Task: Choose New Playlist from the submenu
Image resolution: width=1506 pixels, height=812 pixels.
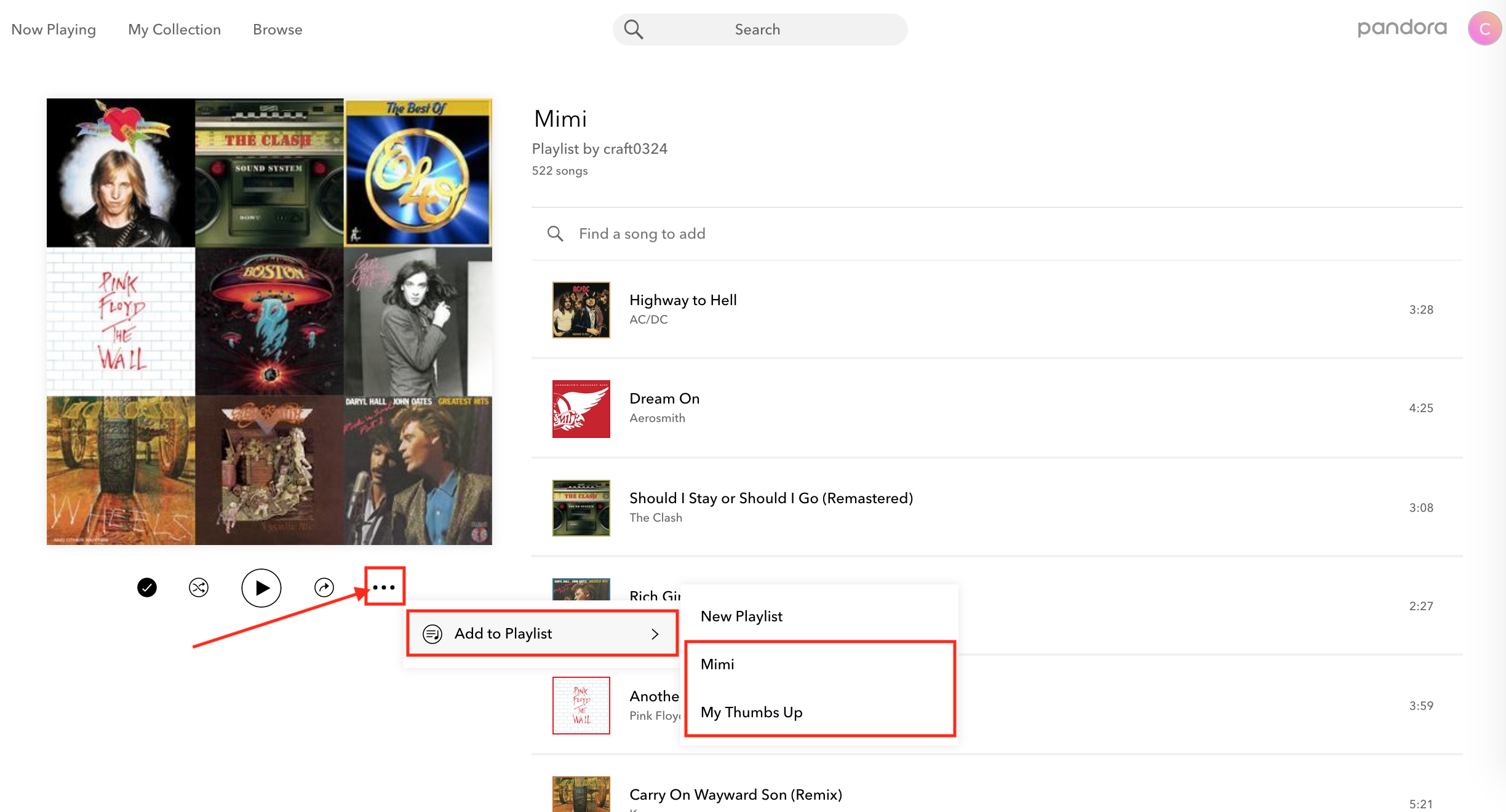Action: point(741,616)
